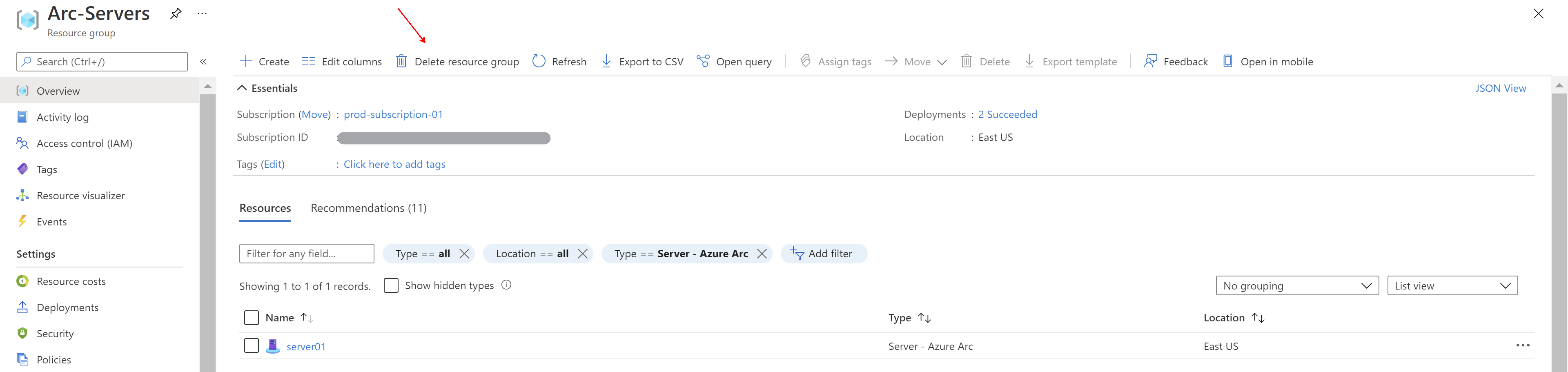Sort by the Location column
1568x372 pixels.
[1234, 318]
